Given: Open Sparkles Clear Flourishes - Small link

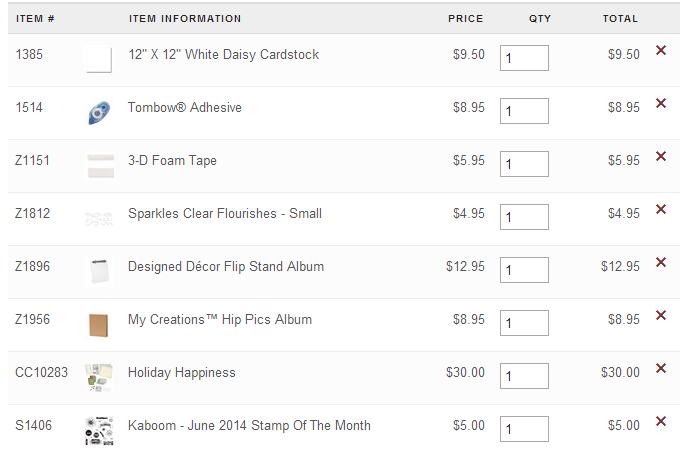Looking at the screenshot, I should [225, 214].
